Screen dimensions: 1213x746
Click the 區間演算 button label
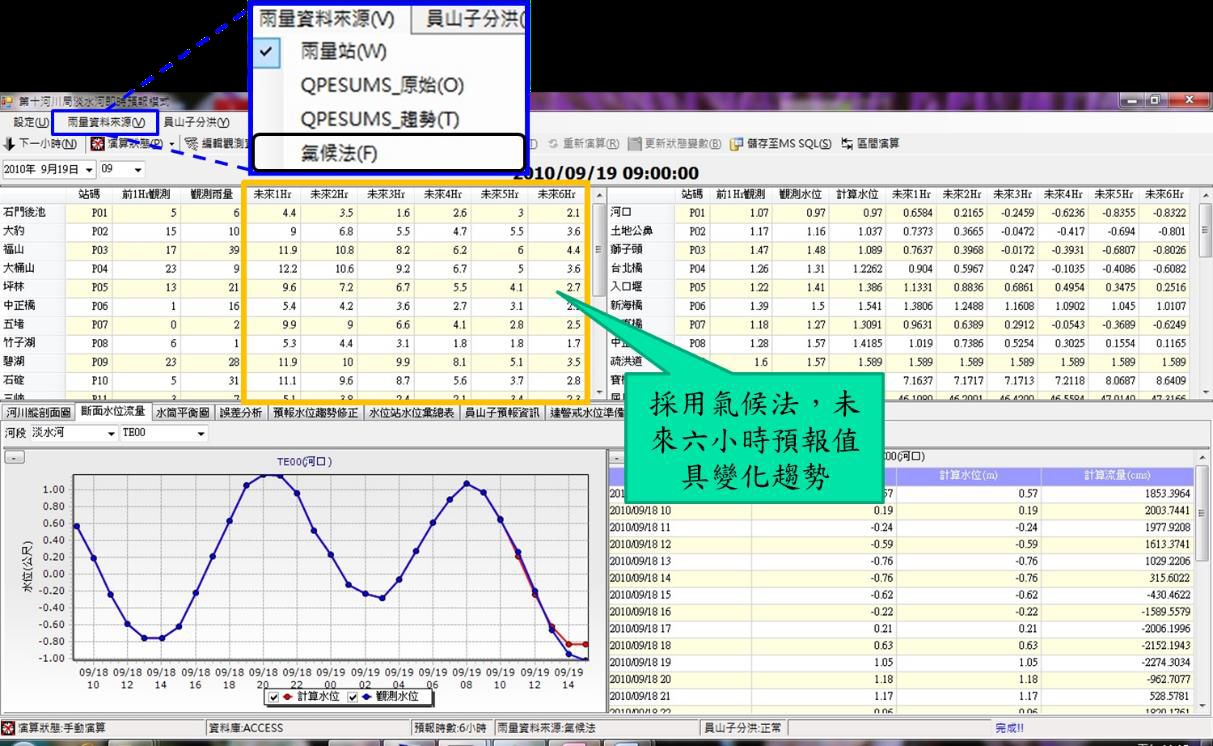click(x=878, y=144)
